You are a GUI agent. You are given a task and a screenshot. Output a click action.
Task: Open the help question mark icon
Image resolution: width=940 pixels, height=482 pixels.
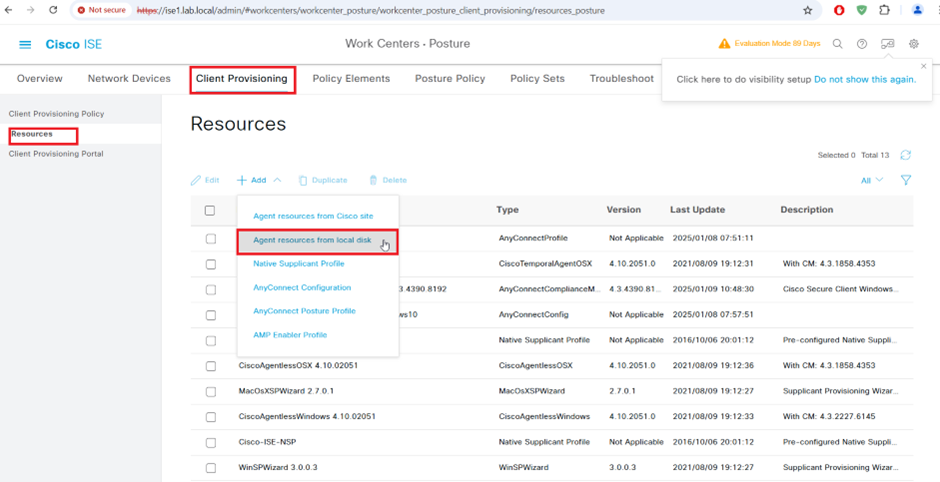coord(862,44)
